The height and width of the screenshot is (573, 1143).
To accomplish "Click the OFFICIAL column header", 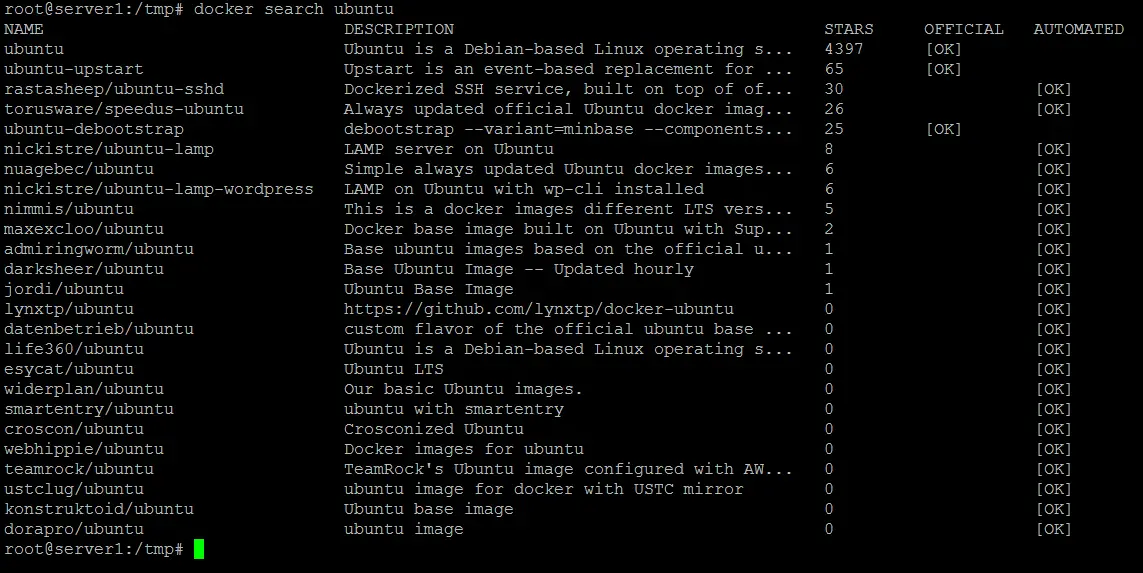I will click(964, 29).
